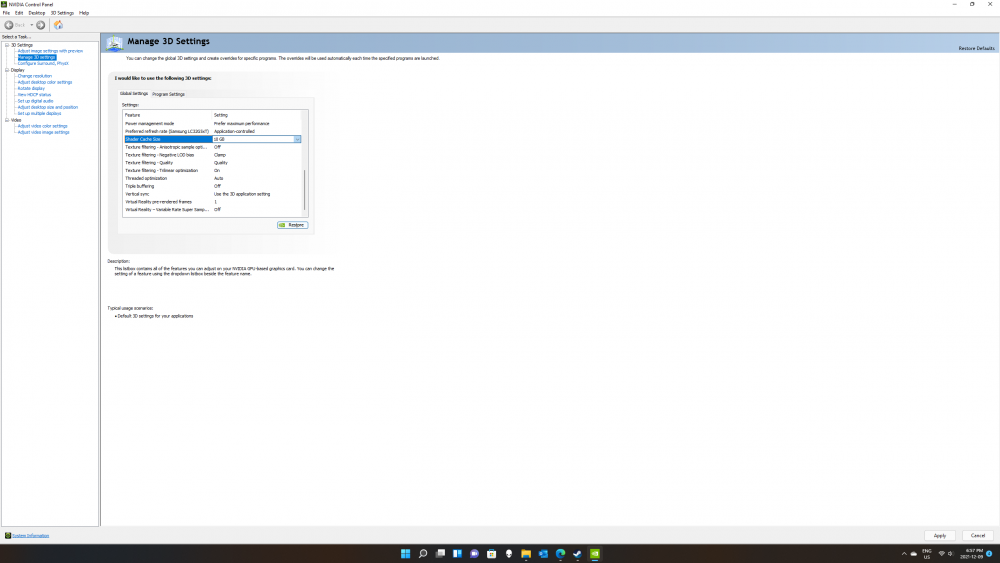The image size is (1000, 563).
Task: Open the Help menu
Action: pos(84,13)
